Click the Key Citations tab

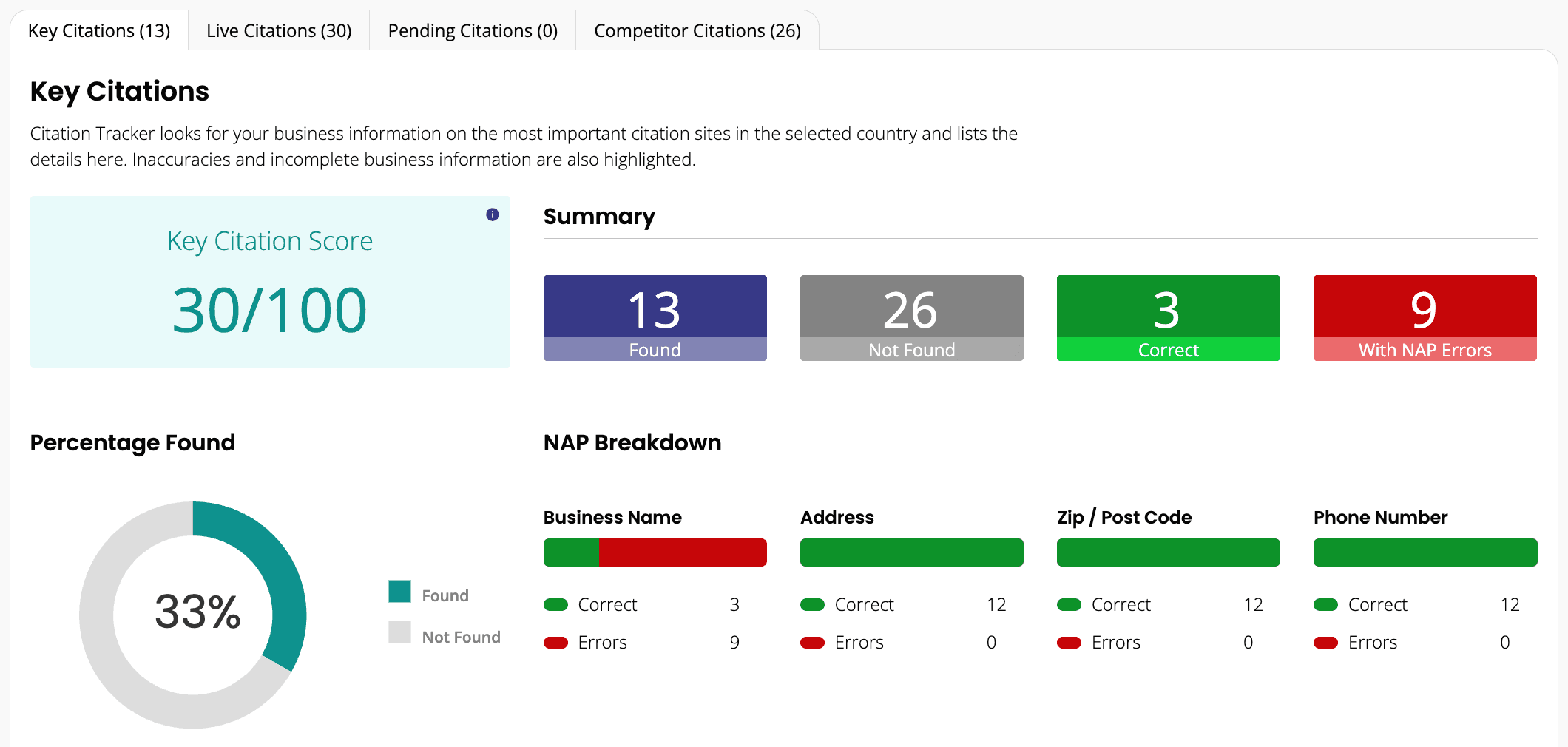pyautogui.click(x=99, y=31)
